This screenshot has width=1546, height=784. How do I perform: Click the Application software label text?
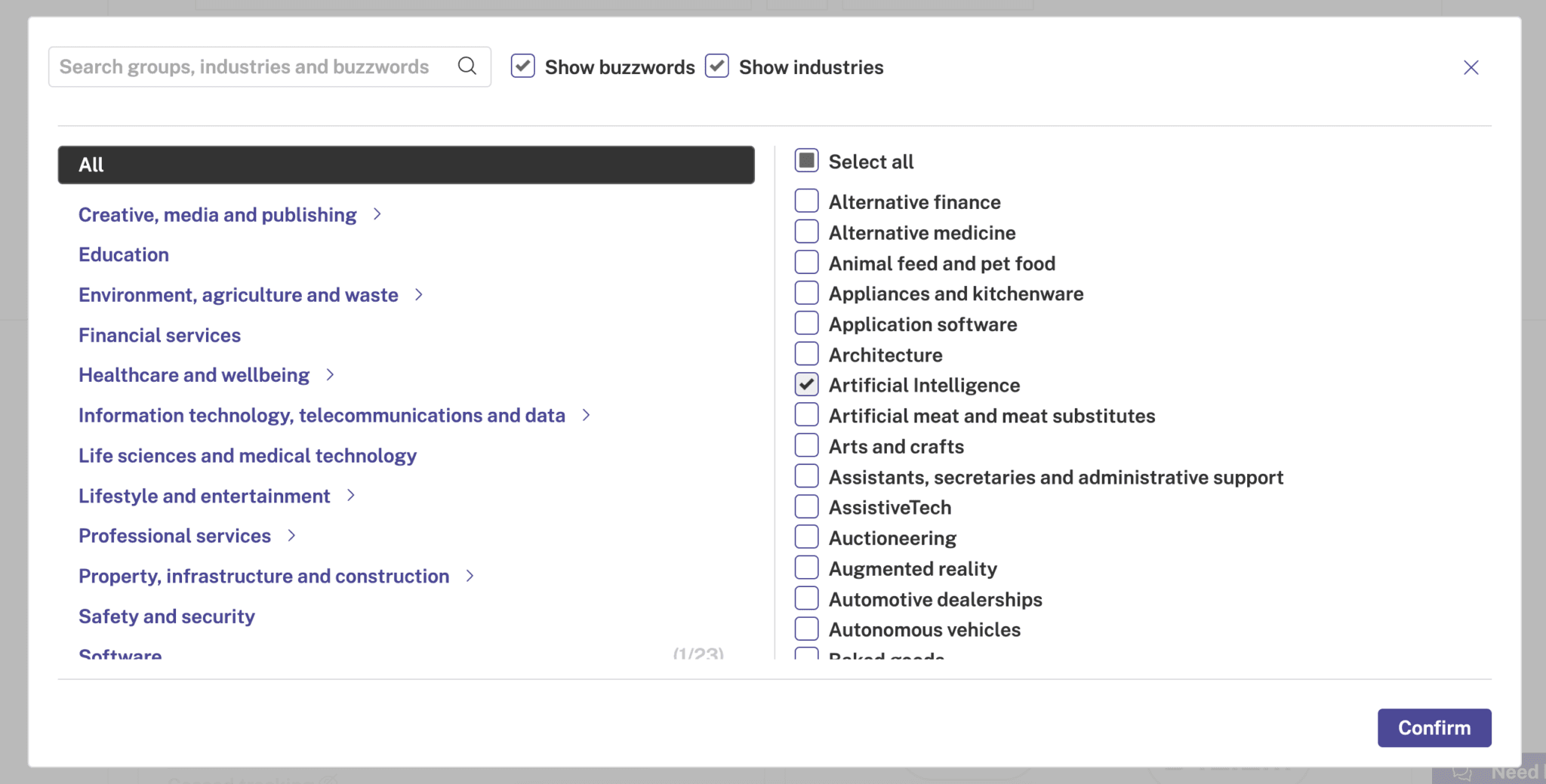pyautogui.click(x=923, y=324)
